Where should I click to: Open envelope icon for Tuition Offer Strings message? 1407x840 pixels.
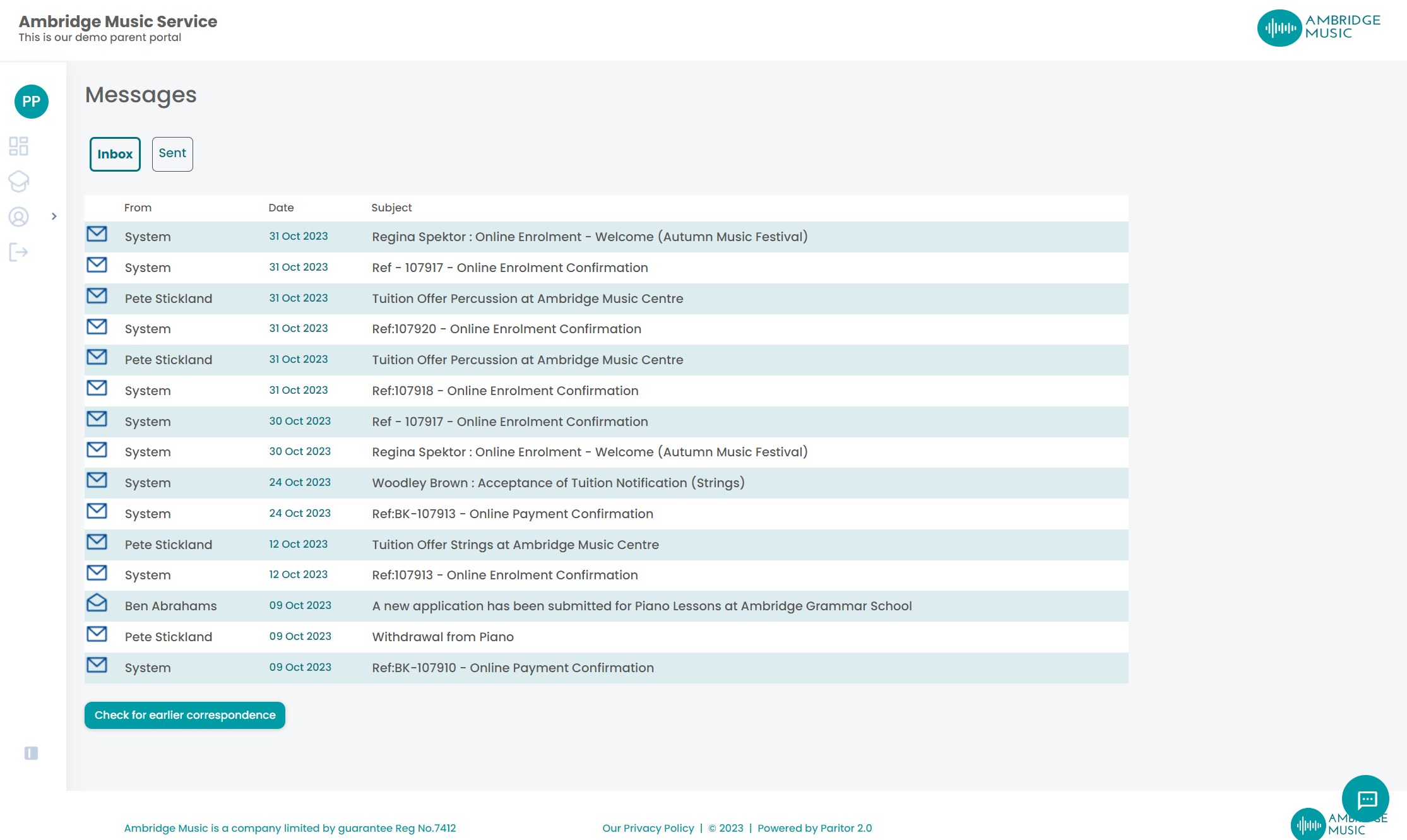97,542
